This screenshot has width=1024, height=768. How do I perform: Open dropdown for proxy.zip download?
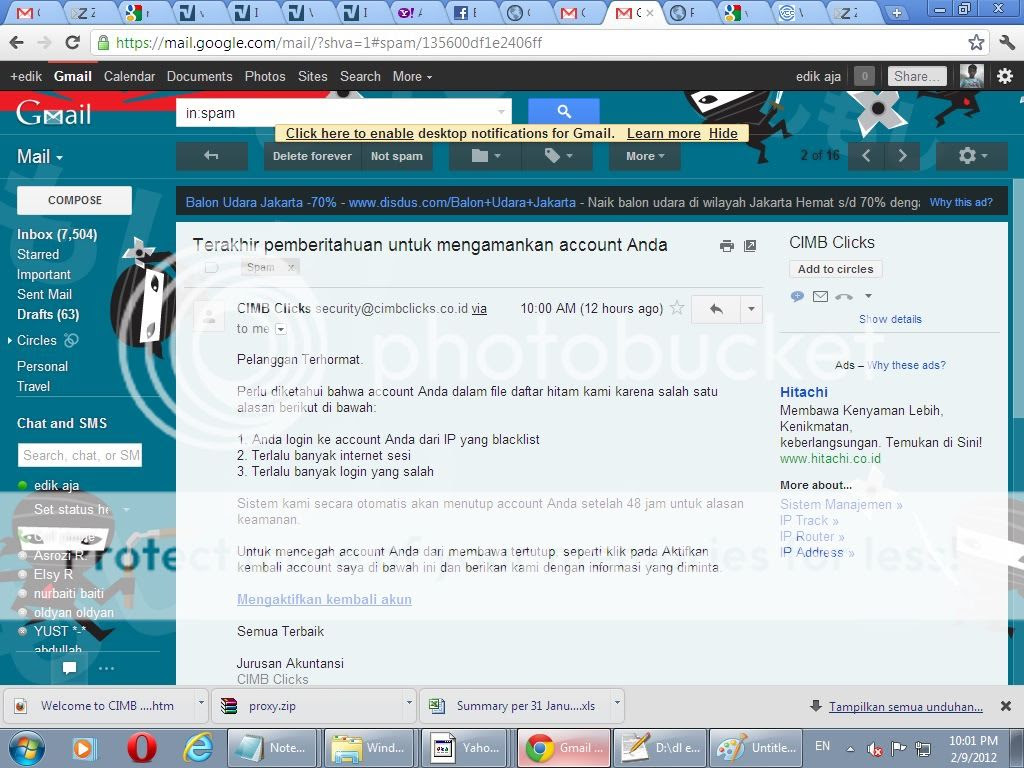click(409, 703)
